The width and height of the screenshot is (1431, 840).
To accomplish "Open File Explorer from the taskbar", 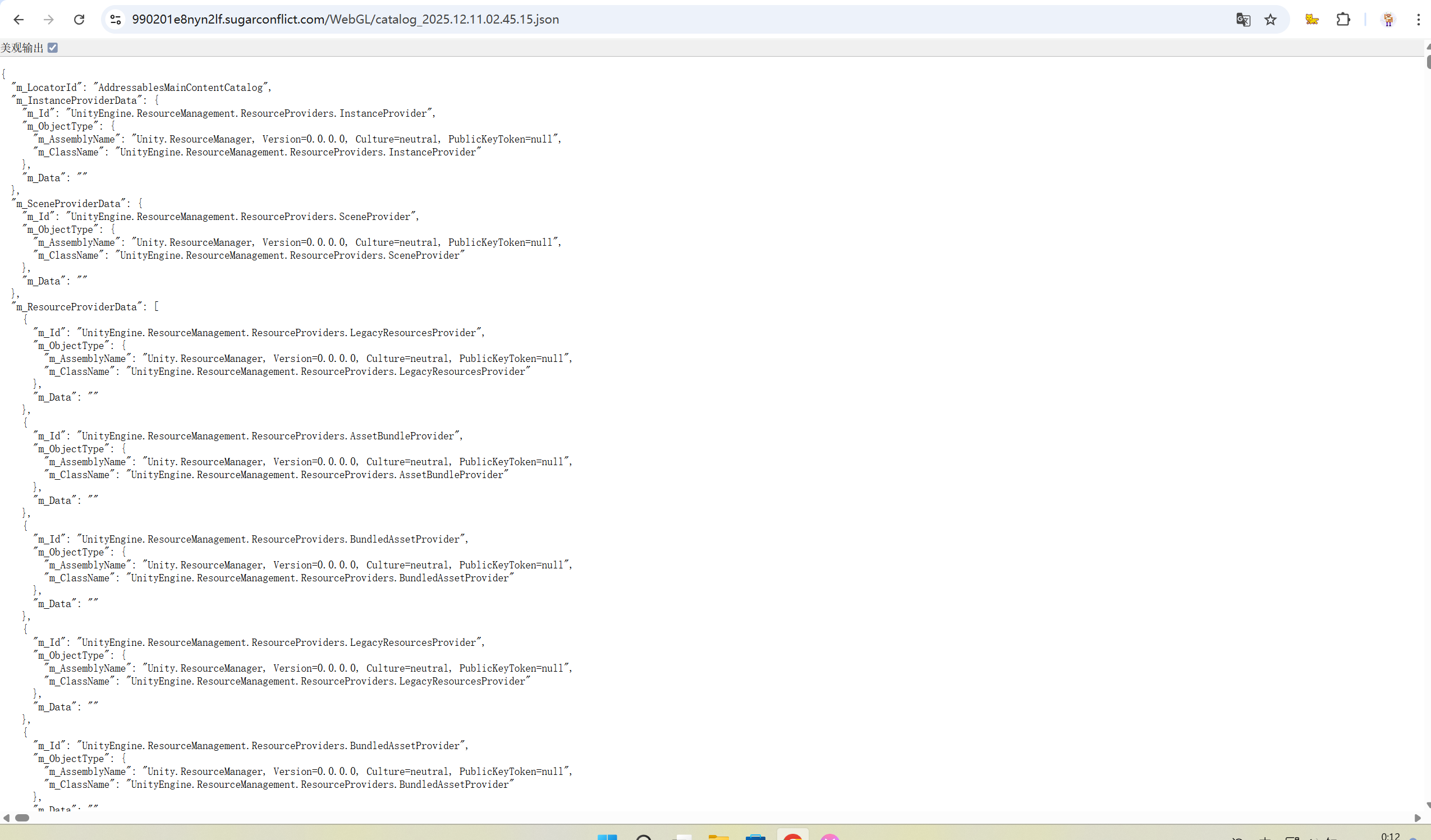I will point(718,837).
